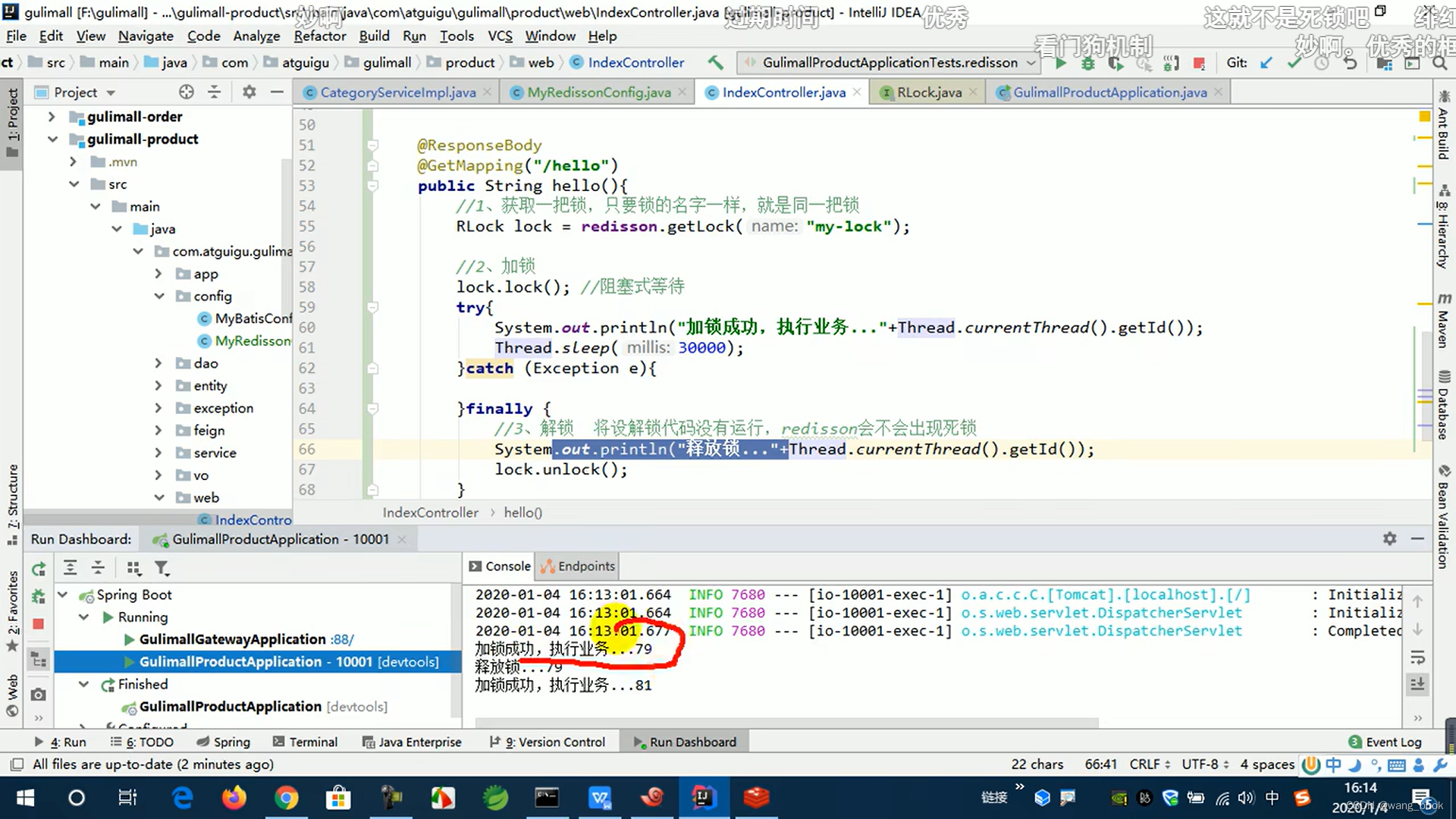
Task: Collapse the config package
Action: pos(158,296)
